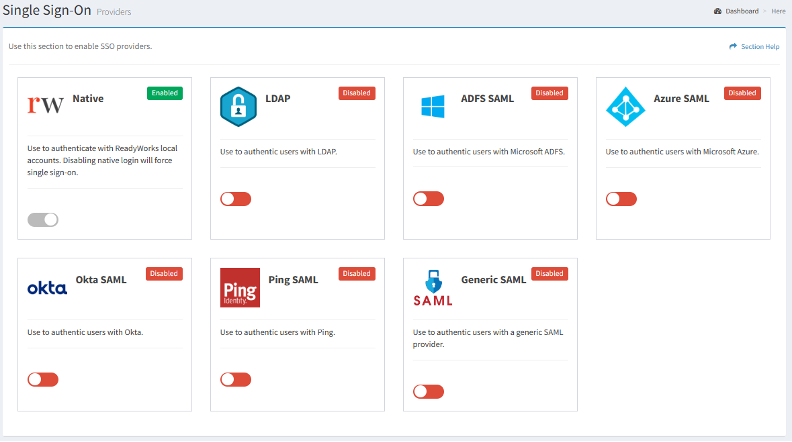Screen dimensions: 792x442
Task: Click the Okta logo
Action: (x=46, y=288)
